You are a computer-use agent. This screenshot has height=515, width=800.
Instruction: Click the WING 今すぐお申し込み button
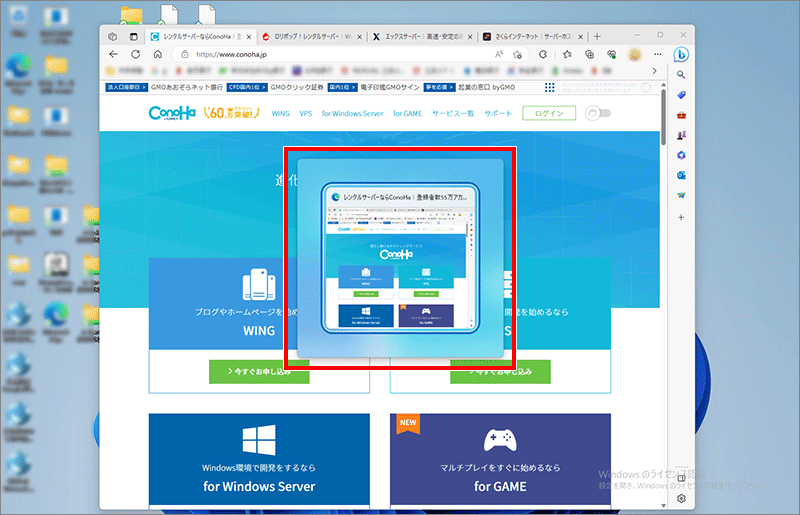coord(259,372)
